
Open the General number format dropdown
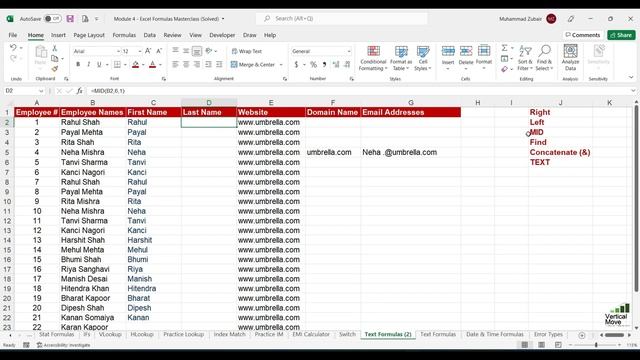349,51
